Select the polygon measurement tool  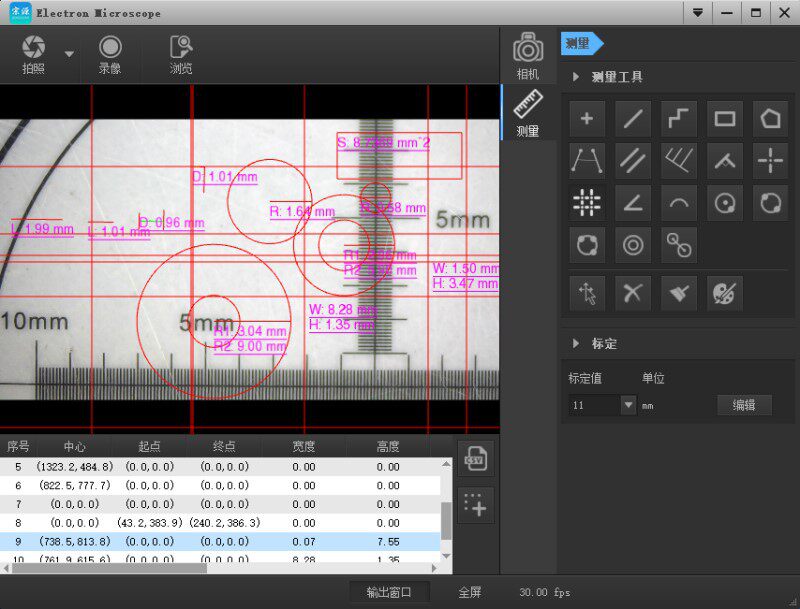770,119
